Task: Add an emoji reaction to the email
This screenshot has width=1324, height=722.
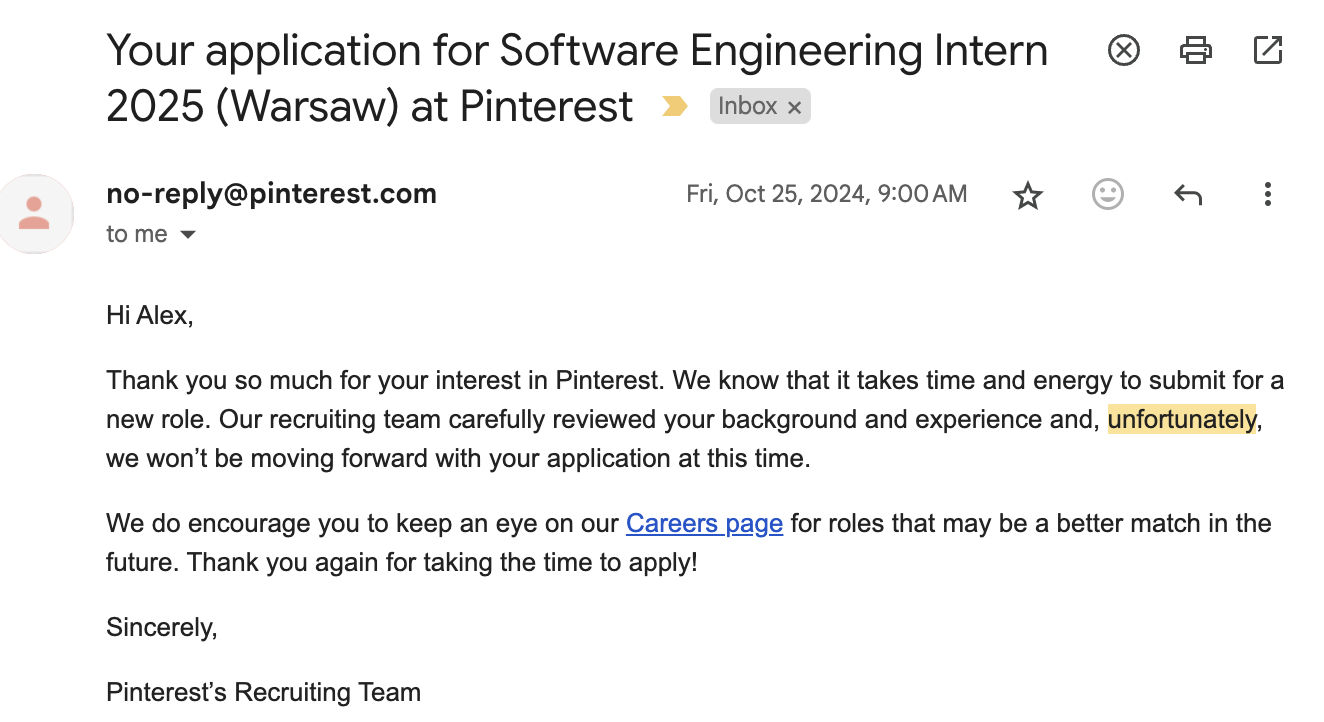Action: click(x=1107, y=194)
